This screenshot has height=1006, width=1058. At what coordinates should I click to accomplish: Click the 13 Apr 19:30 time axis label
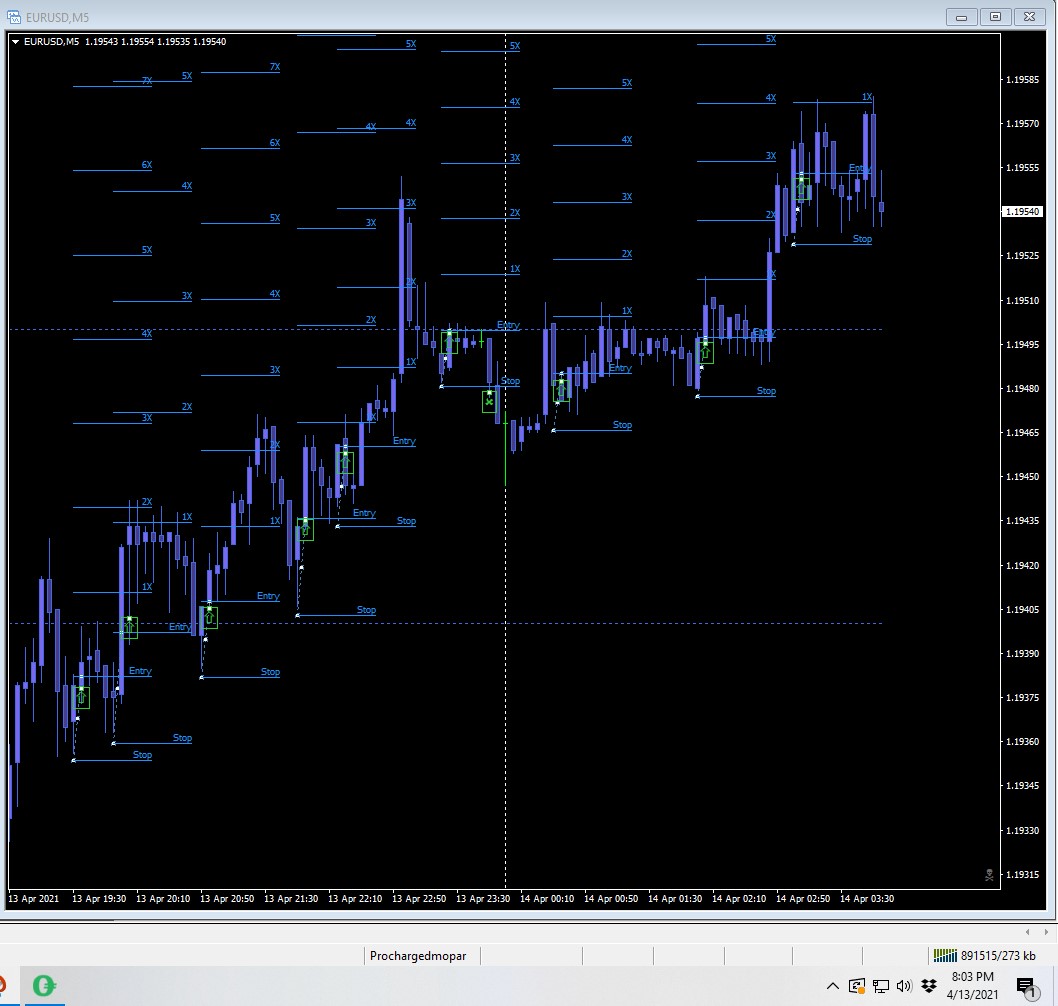(x=99, y=899)
